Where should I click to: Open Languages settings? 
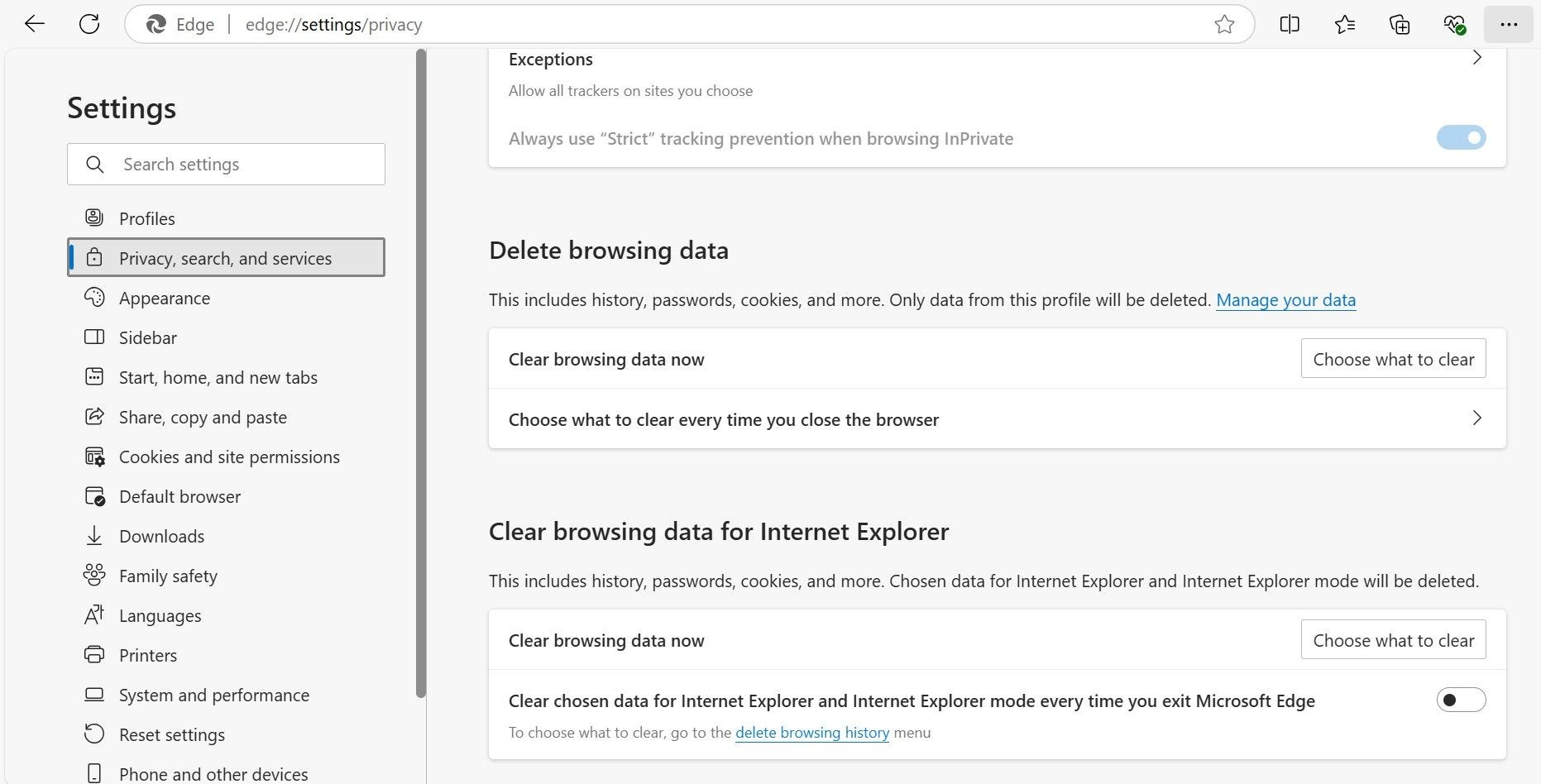click(226, 615)
